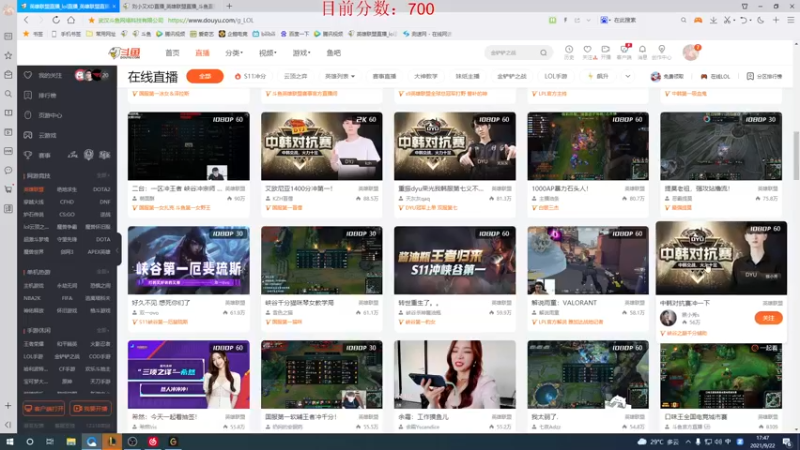The width and height of the screenshot is (800, 450).
Task: Open 赛事 trophy icon in sidebar
Action: click(x=28, y=155)
